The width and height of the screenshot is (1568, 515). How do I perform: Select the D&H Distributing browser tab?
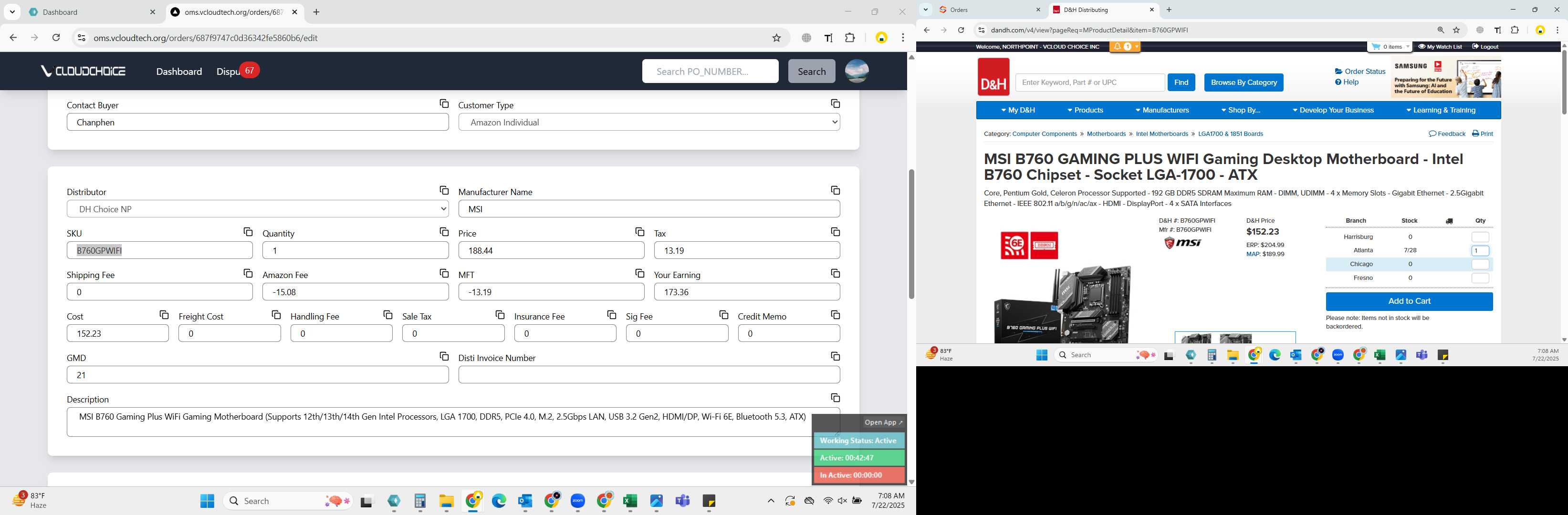point(1103,10)
